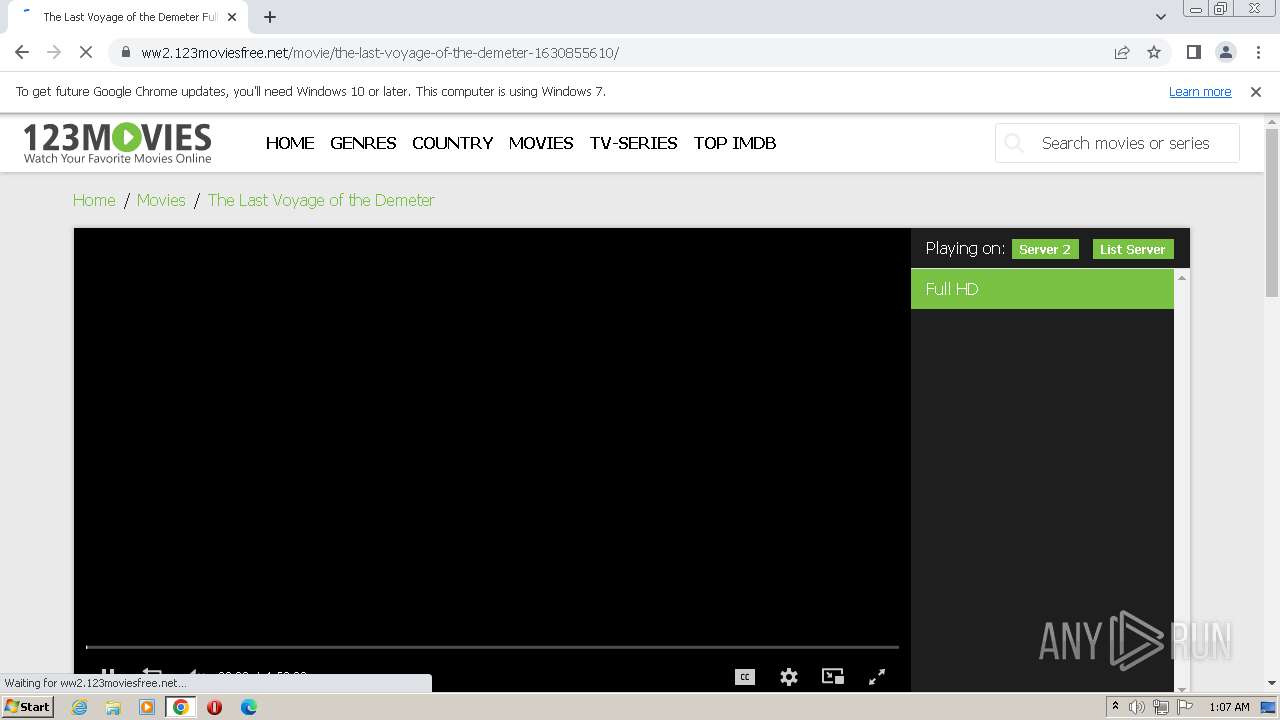Image resolution: width=1280 pixels, height=720 pixels.
Task: Open the video player settings gear
Action: (x=789, y=677)
